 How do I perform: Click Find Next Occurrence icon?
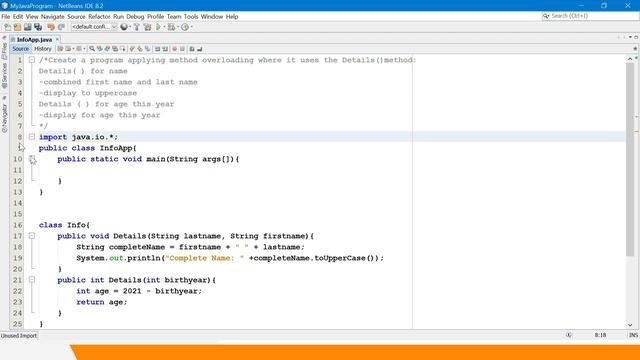tap(107, 49)
